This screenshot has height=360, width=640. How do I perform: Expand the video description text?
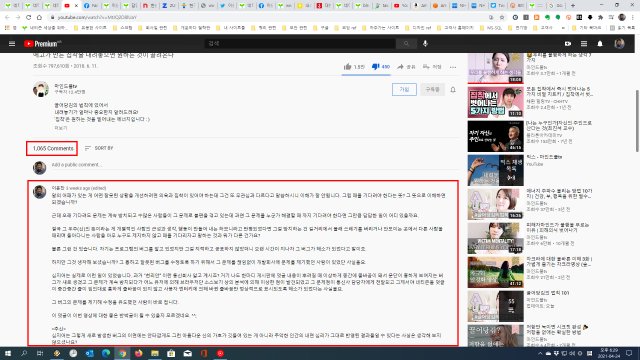[61, 128]
